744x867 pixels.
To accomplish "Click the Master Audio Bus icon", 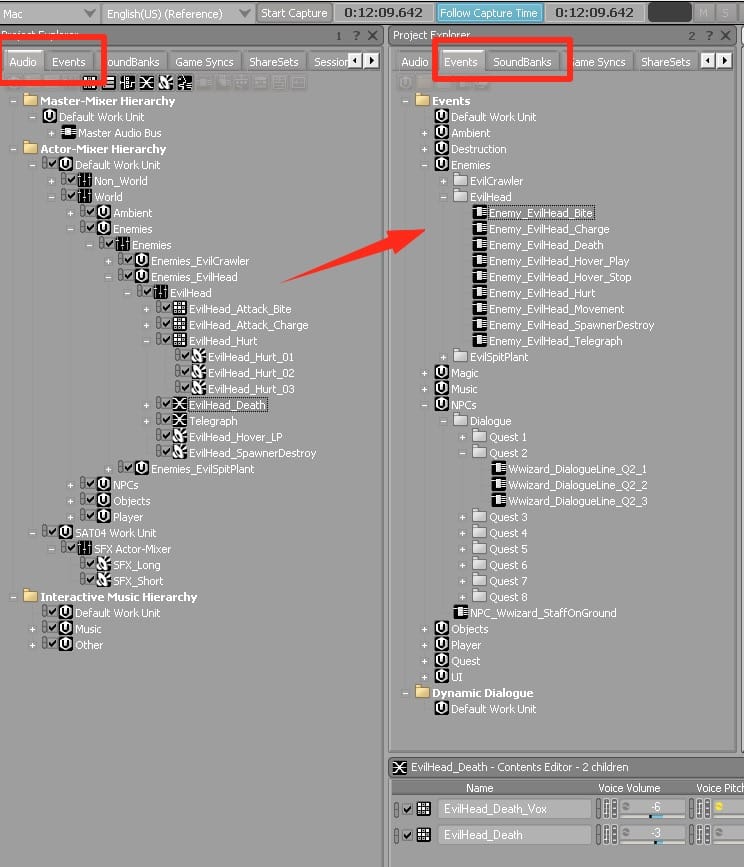I will coord(69,133).
